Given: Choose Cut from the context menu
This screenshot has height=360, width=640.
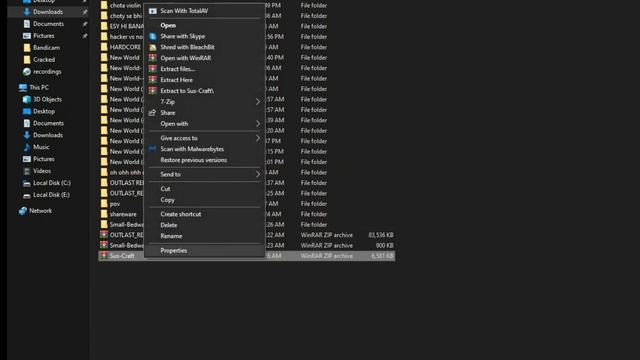Looking at the screenshot, I should pyautogui.click(x=204, y=189).
